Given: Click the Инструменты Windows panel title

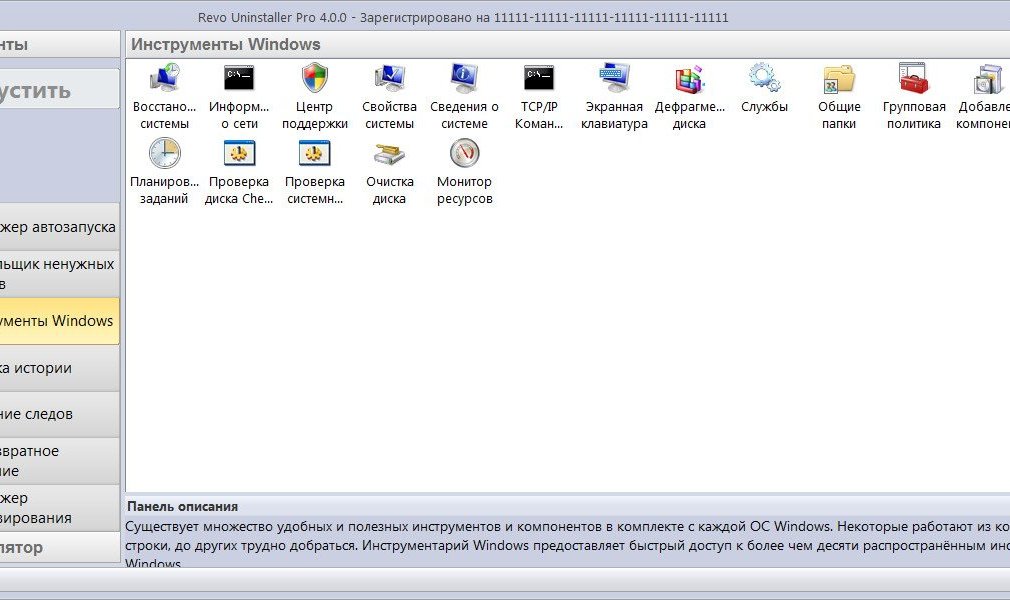Looking at the screenshot, I should pos(225,44).
